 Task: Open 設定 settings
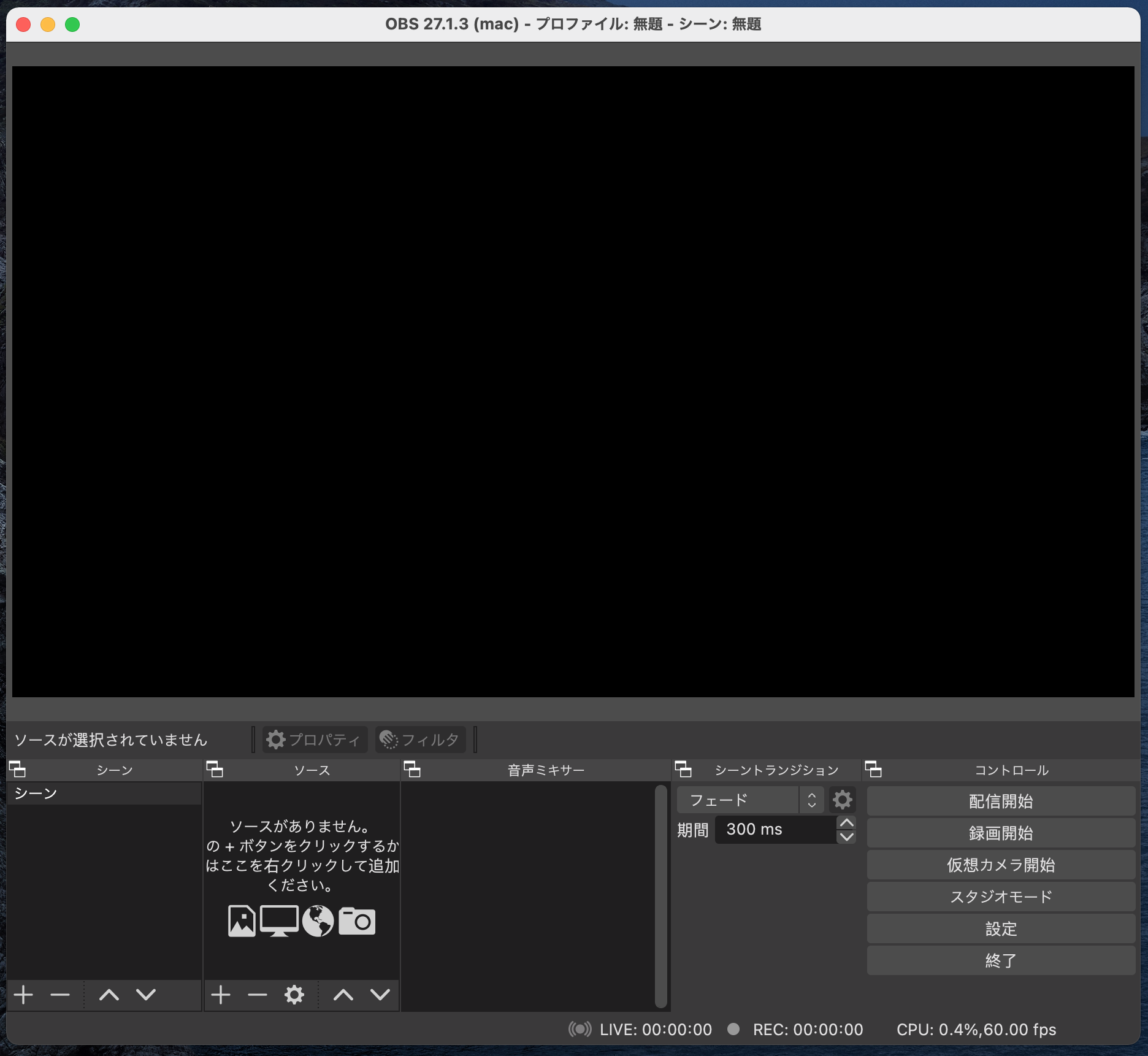1001,928
